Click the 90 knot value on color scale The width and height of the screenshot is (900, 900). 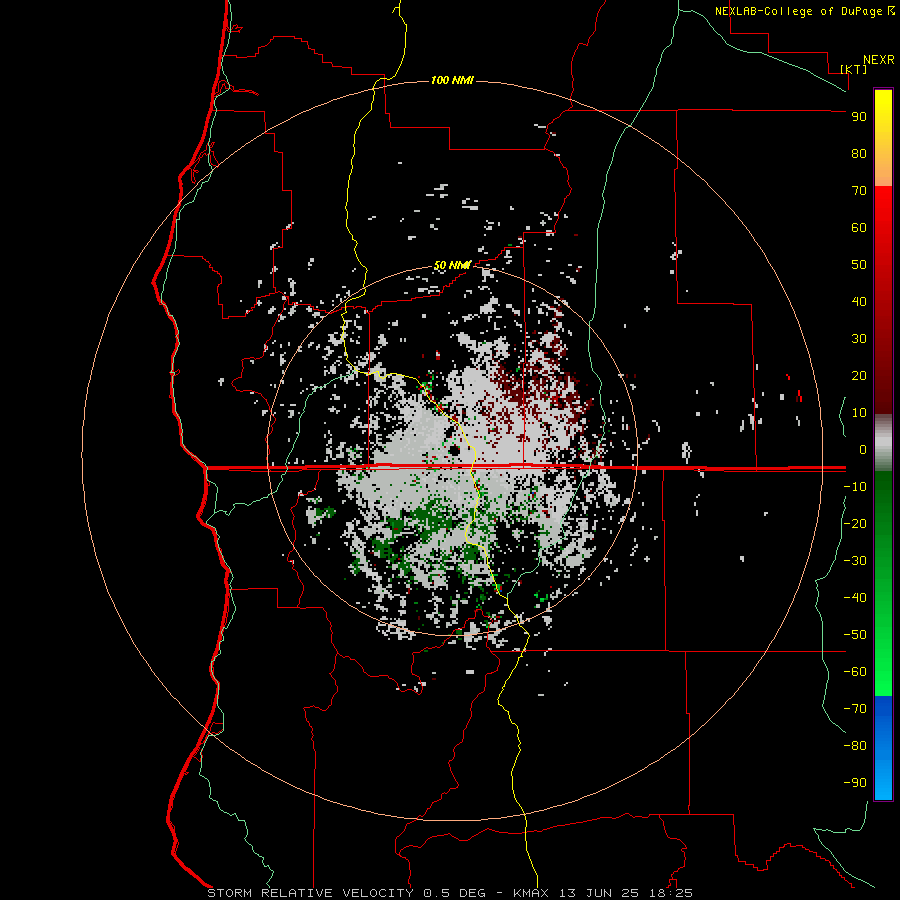(x=859, y=117)
